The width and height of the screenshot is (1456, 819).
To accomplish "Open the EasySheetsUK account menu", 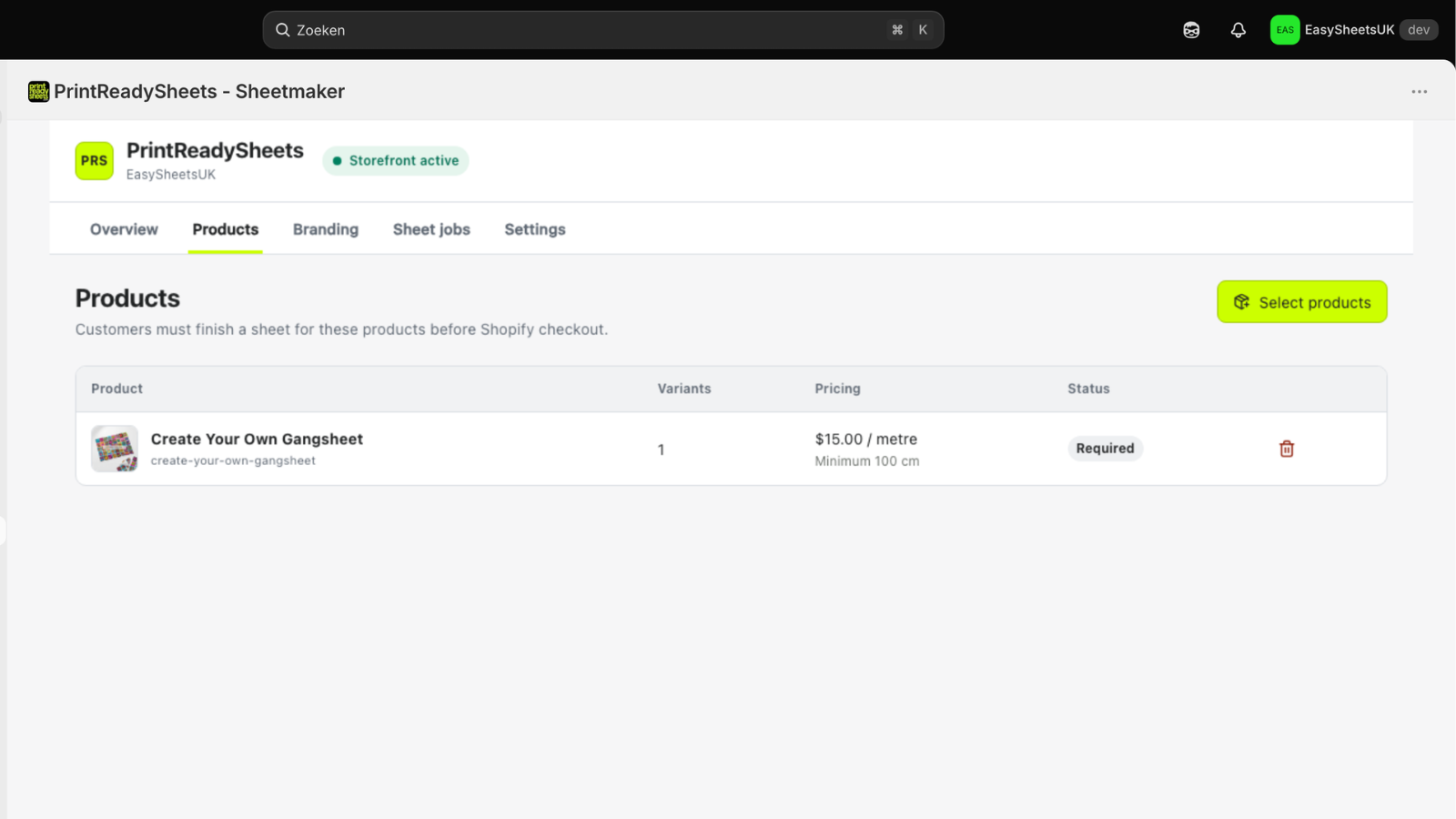I will (x=1354, y=30).
